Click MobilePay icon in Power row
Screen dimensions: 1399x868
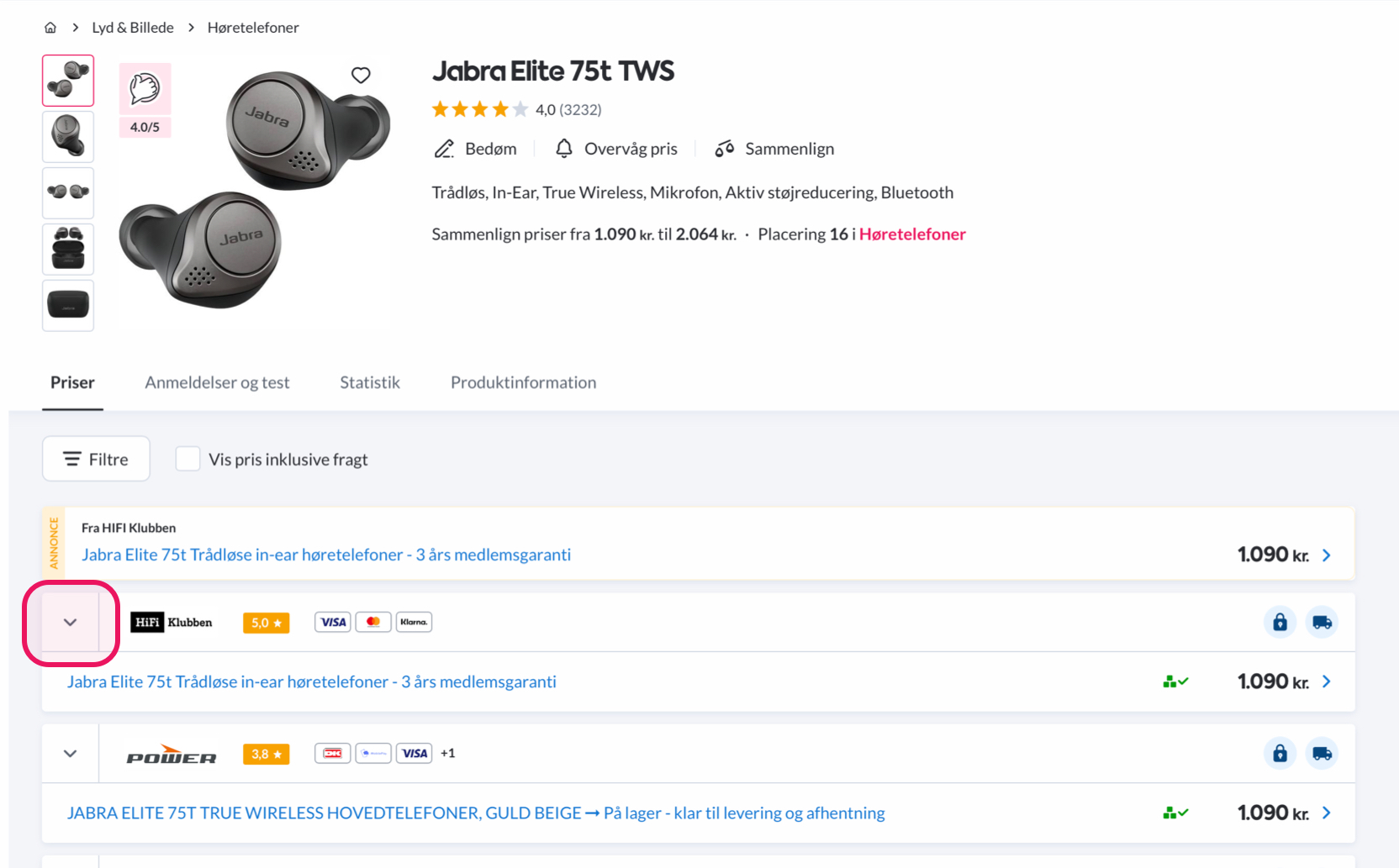[373, 754]
